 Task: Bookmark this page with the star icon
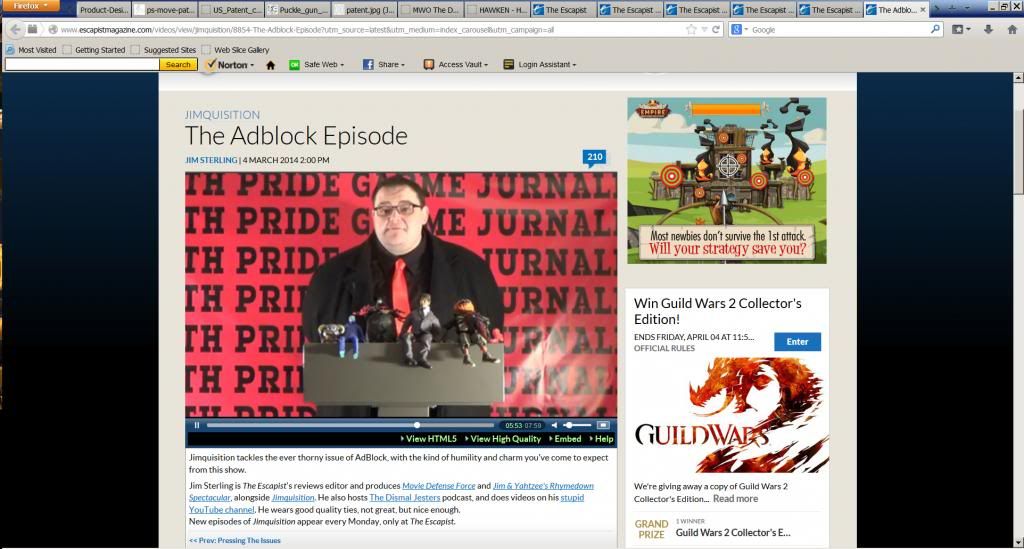(691, 29)
